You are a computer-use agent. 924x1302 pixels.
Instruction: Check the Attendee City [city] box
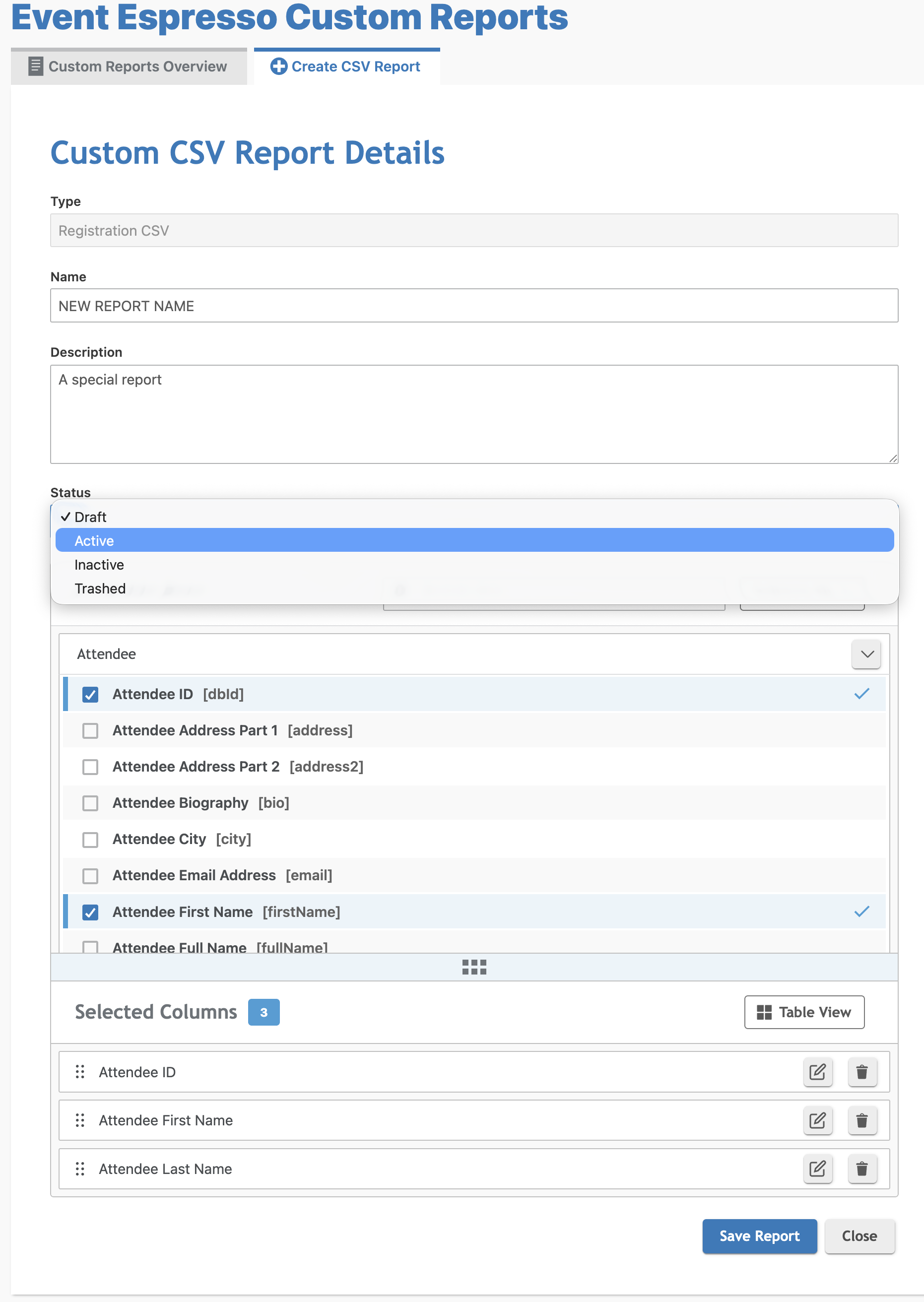(x=90, y=840)
